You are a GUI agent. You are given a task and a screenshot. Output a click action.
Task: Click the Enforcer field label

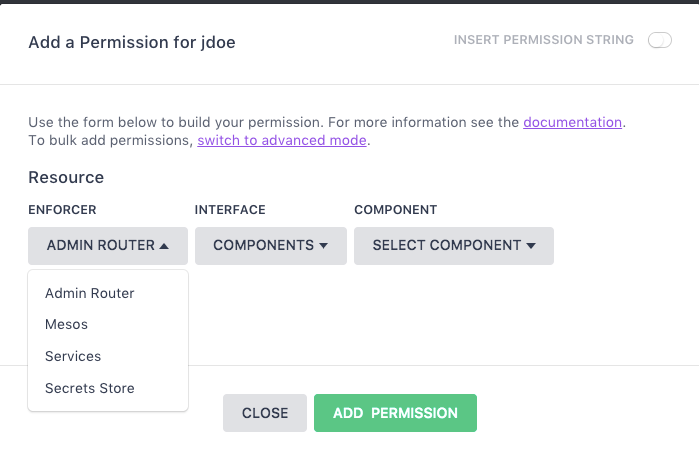62,210
